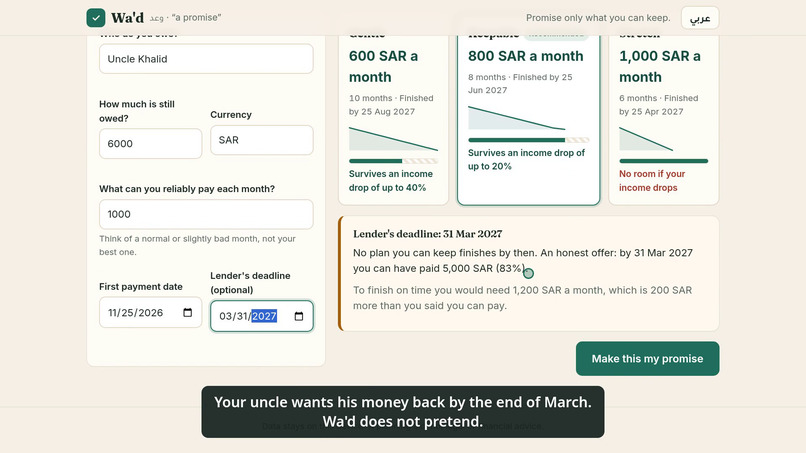The image size is (806, 453).
Task: Click the First payment date field 11/25/2026
Action: (151, 313)
